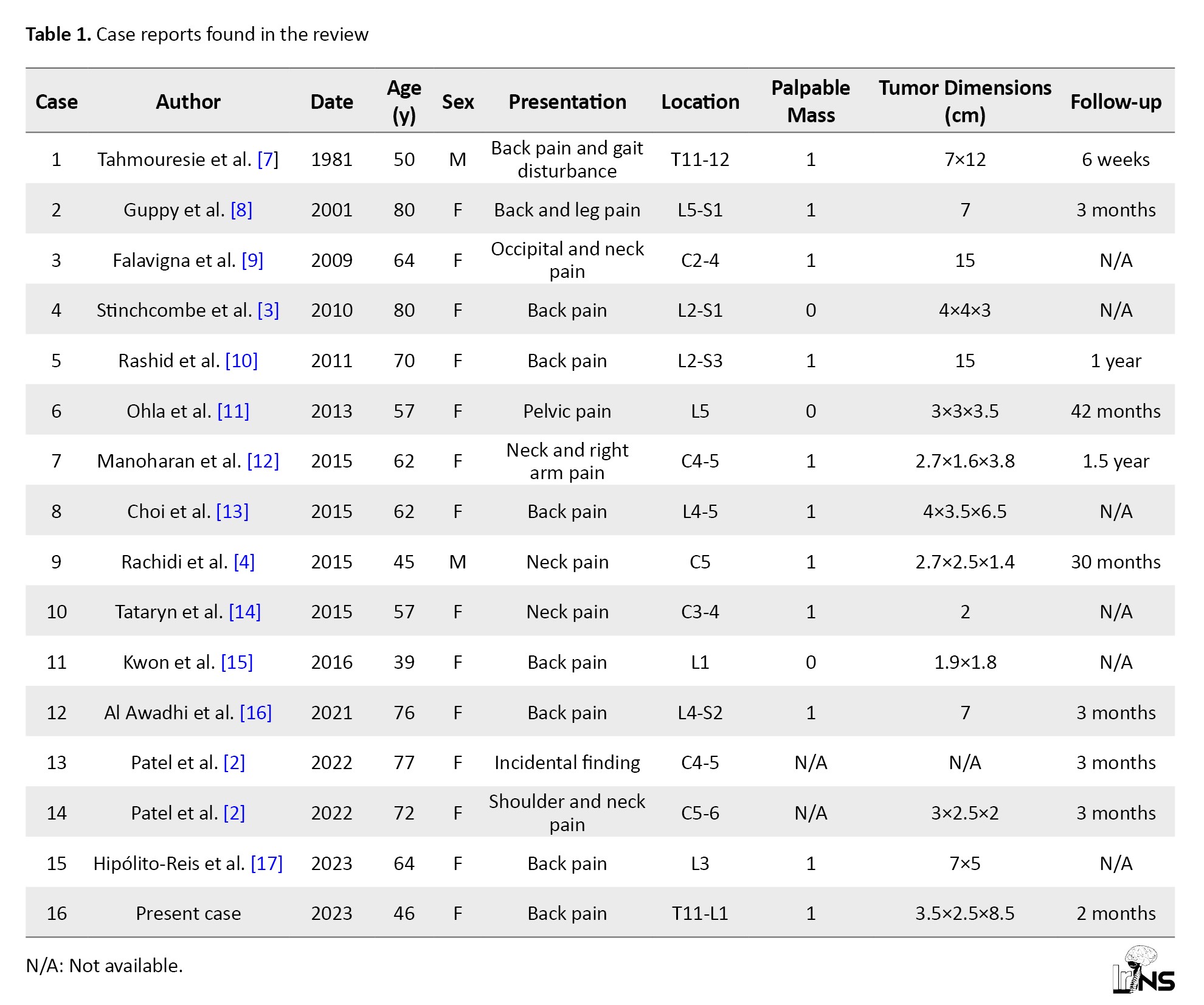Click the journal logo at bottom right
Screen dimensions: 1204x1005
tap(1143, 969)
